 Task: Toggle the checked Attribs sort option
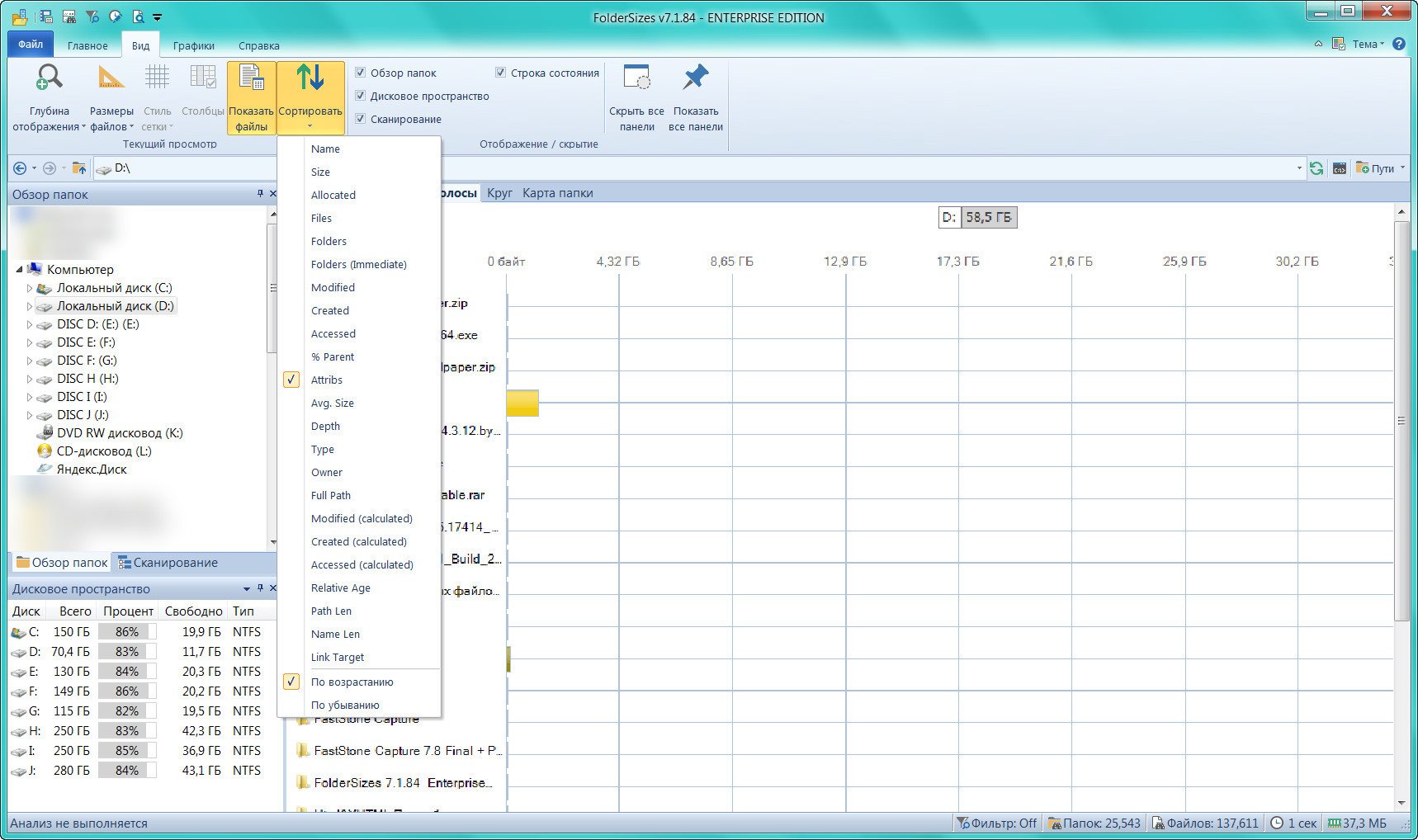[x=359, y=380]
